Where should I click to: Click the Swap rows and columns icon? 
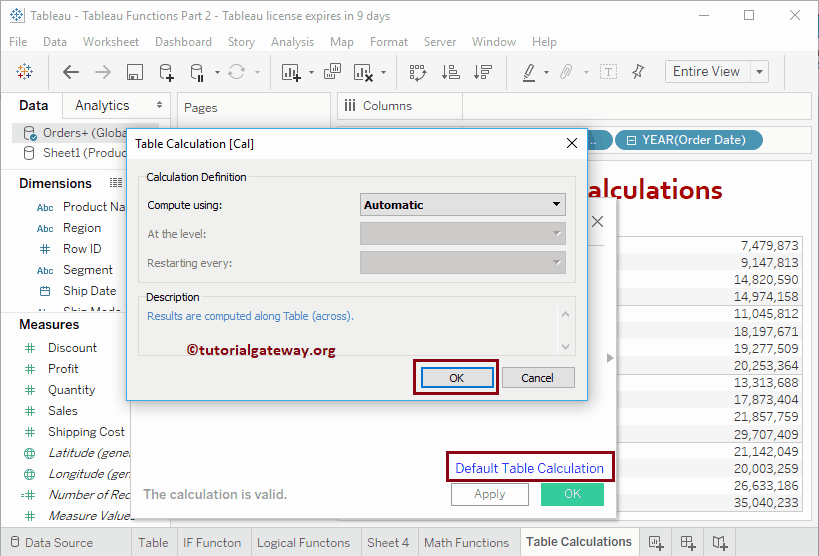tap(418, 72)
